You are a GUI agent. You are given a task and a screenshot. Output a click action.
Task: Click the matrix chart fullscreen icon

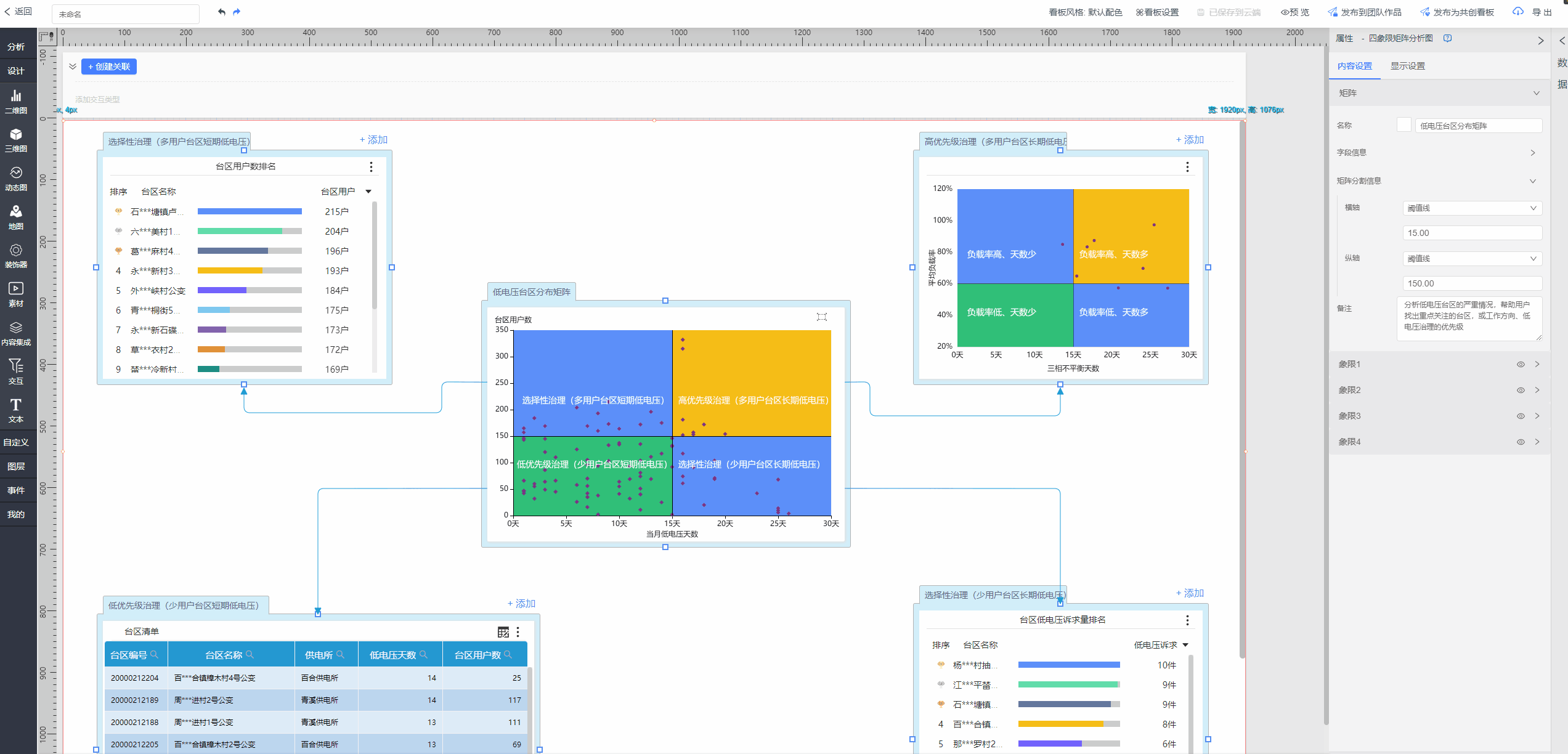[821, 317]
